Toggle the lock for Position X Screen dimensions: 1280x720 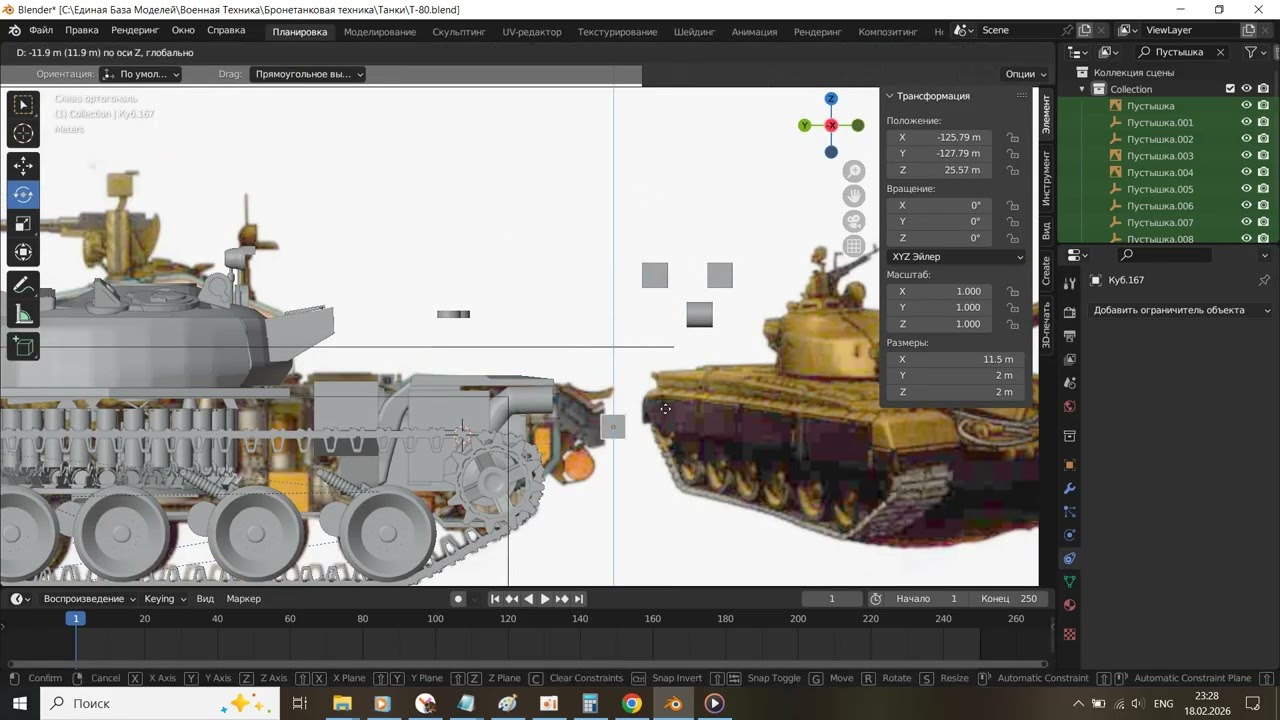coord(1013,138)
